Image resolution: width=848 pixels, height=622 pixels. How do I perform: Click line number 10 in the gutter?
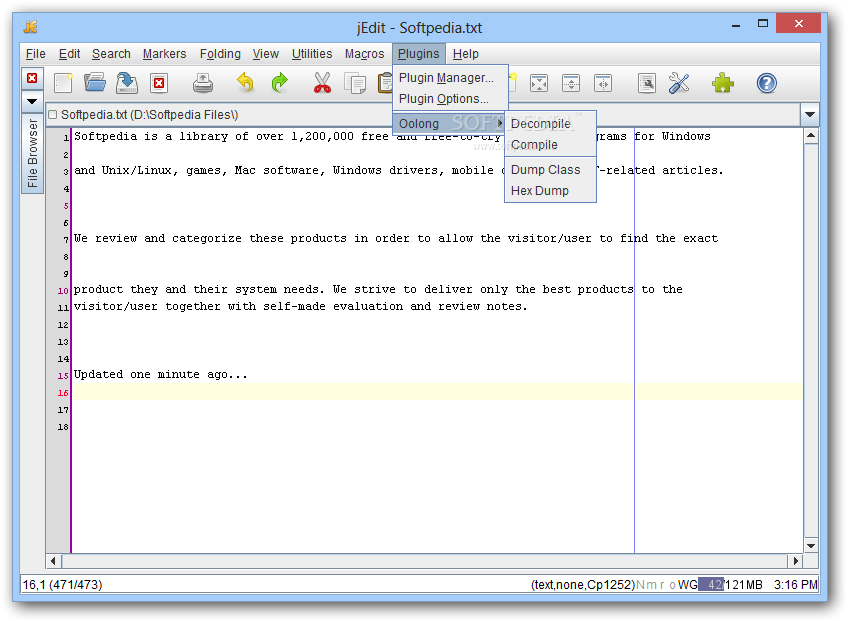pos(63,290)
